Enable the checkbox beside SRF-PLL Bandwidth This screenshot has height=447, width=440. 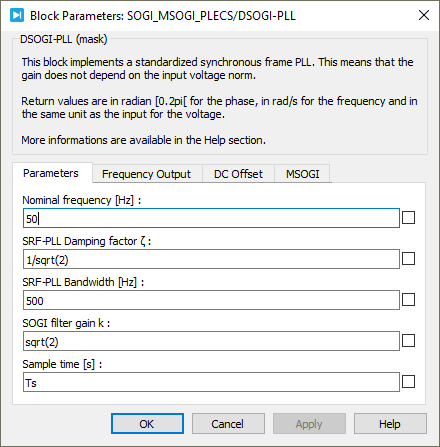[408, 300]
